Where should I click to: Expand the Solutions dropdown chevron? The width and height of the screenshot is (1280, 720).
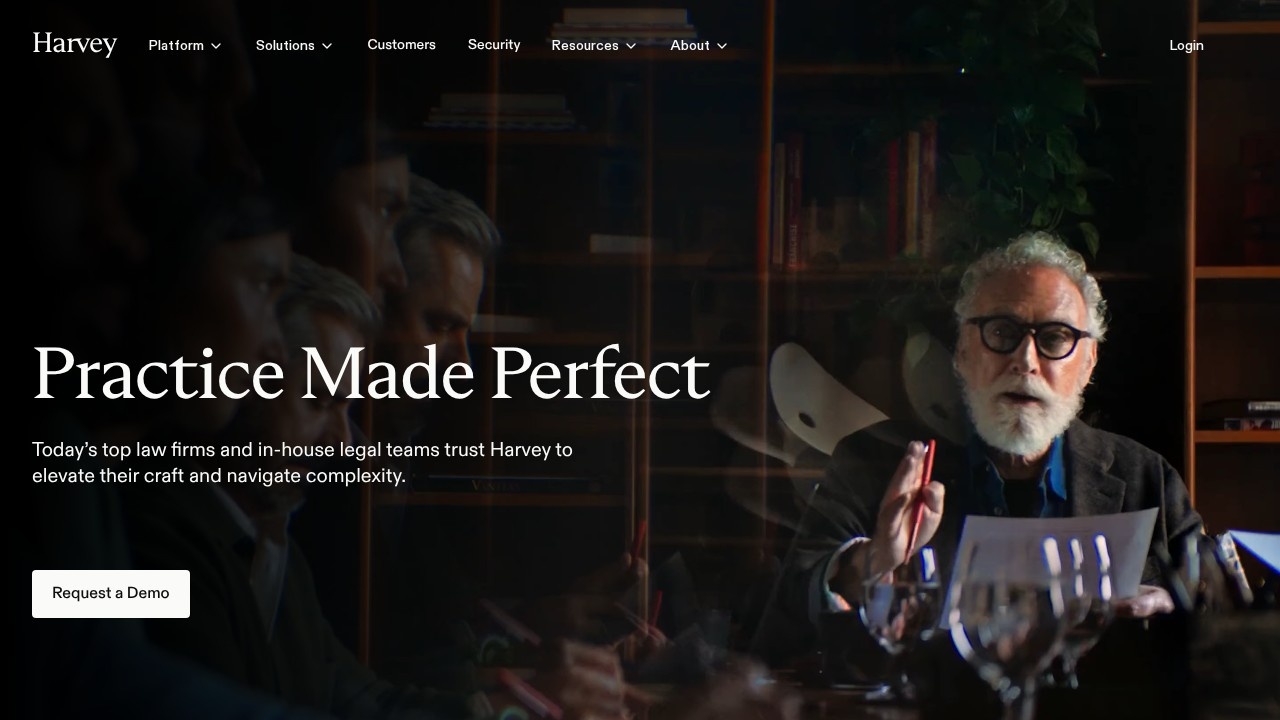[327, 46]
